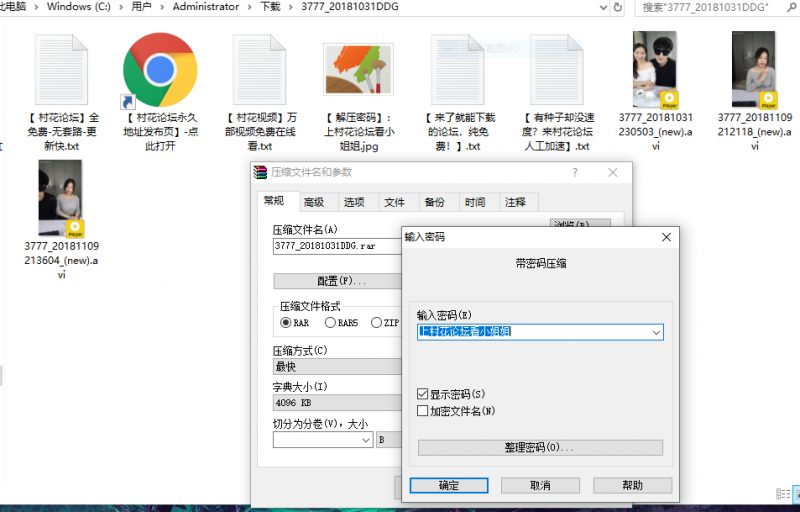This screenshot has width=800, height=512.
Task: Select the 村花论坛 全免费 txt file icon
Action: click(61, 70)
